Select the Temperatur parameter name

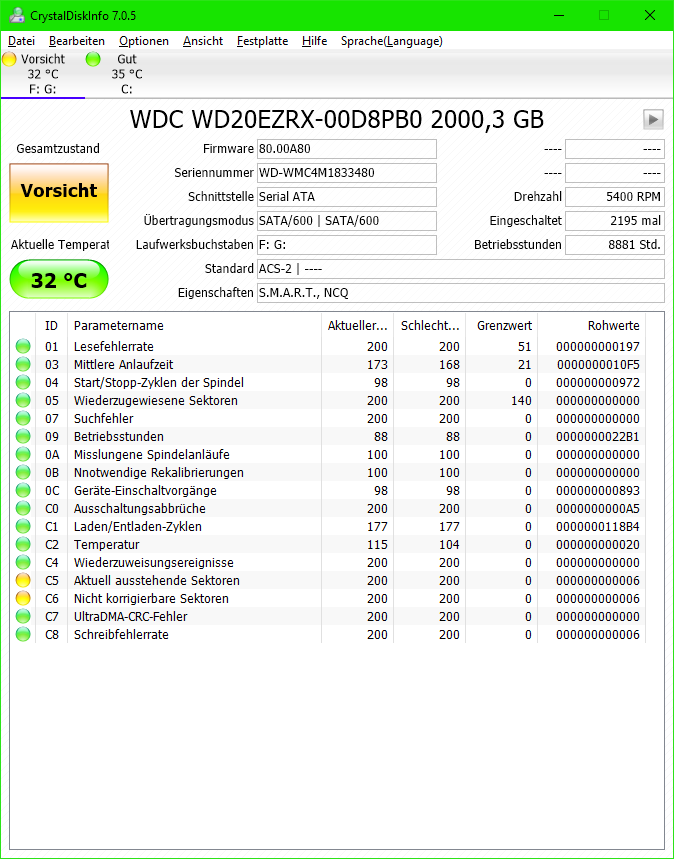click(x=106, y=545)
